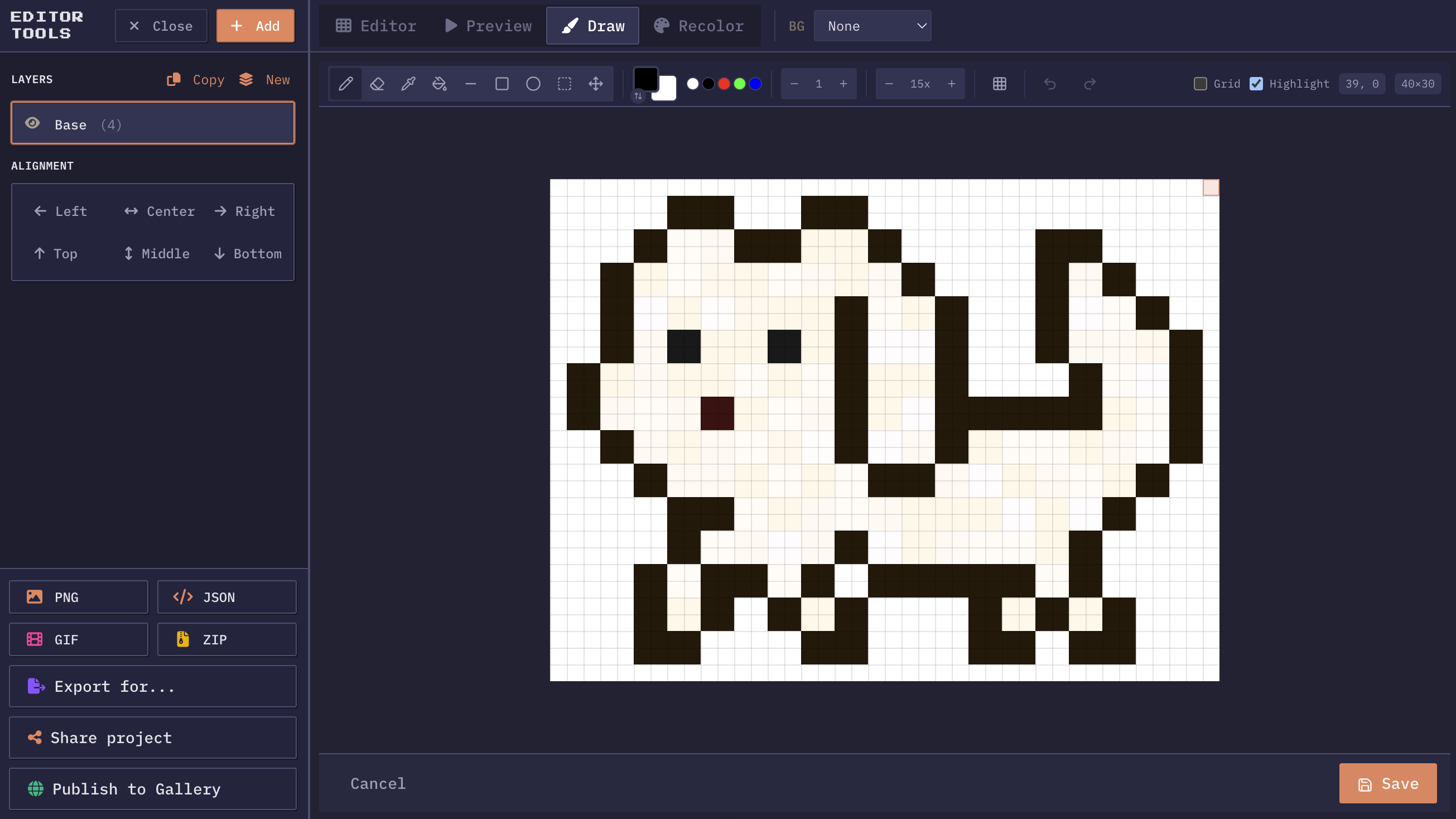Uncheck the Highlight checkbox

coord(1256,84)
